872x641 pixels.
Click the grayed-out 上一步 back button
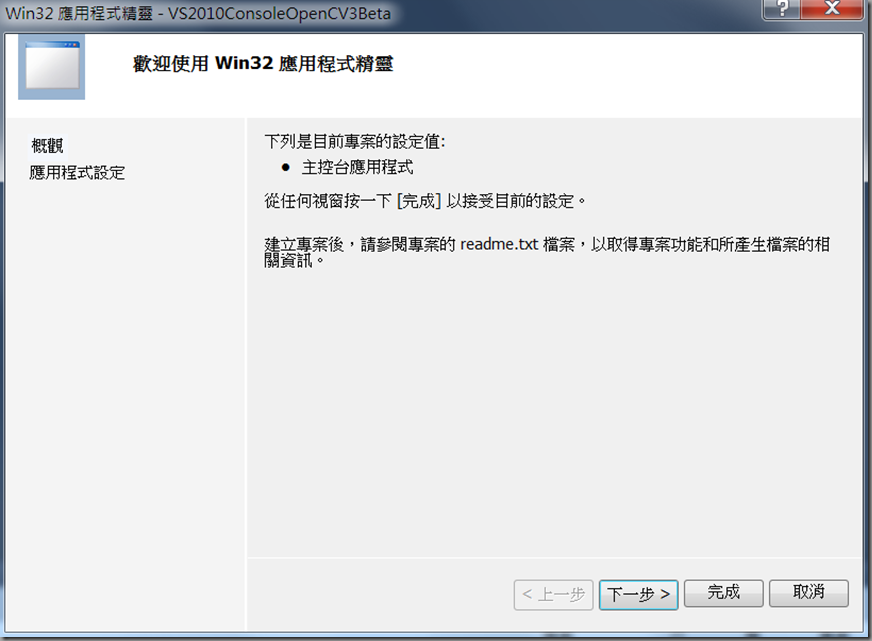coord(553,594)
